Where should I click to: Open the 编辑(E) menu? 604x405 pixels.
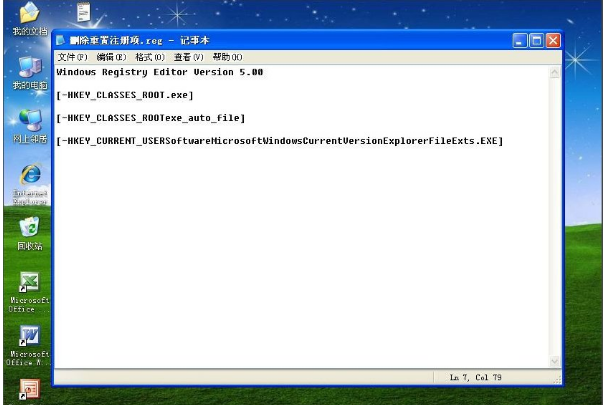click(111, 57)
